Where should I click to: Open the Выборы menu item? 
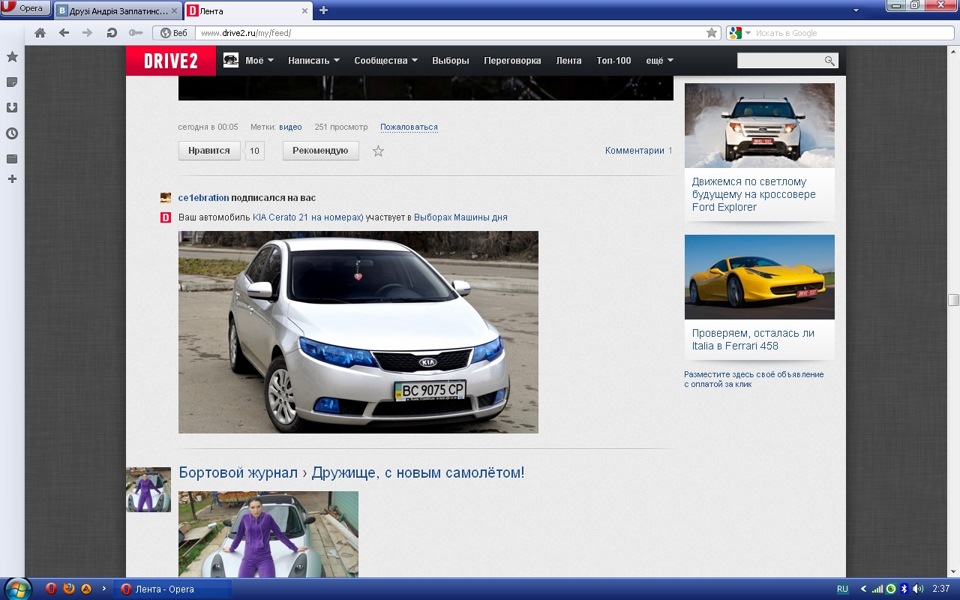[x=451, y=61]
